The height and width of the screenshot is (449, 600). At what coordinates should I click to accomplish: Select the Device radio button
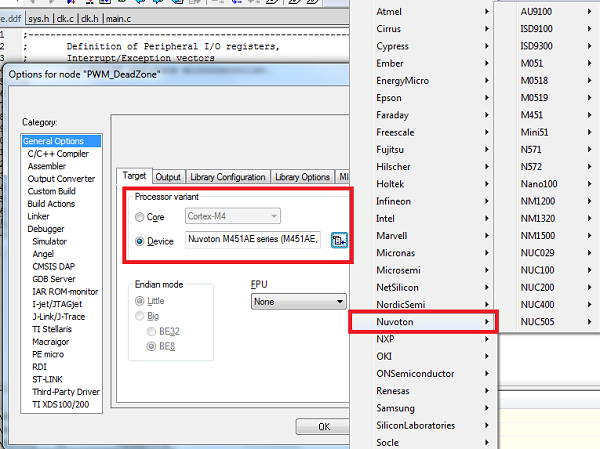(140, 241)
